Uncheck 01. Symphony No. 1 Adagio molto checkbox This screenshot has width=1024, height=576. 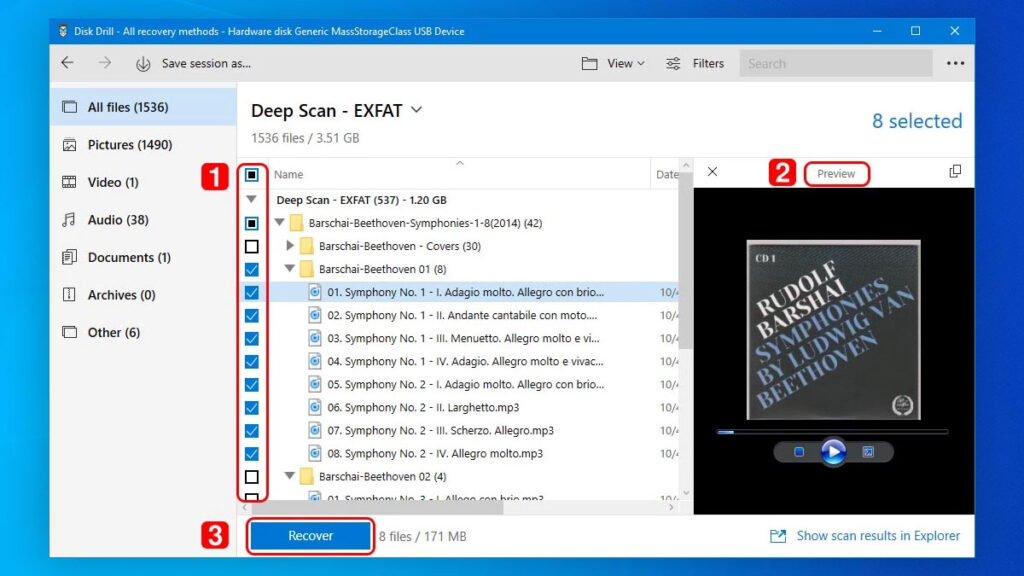[x=251, y=293]
